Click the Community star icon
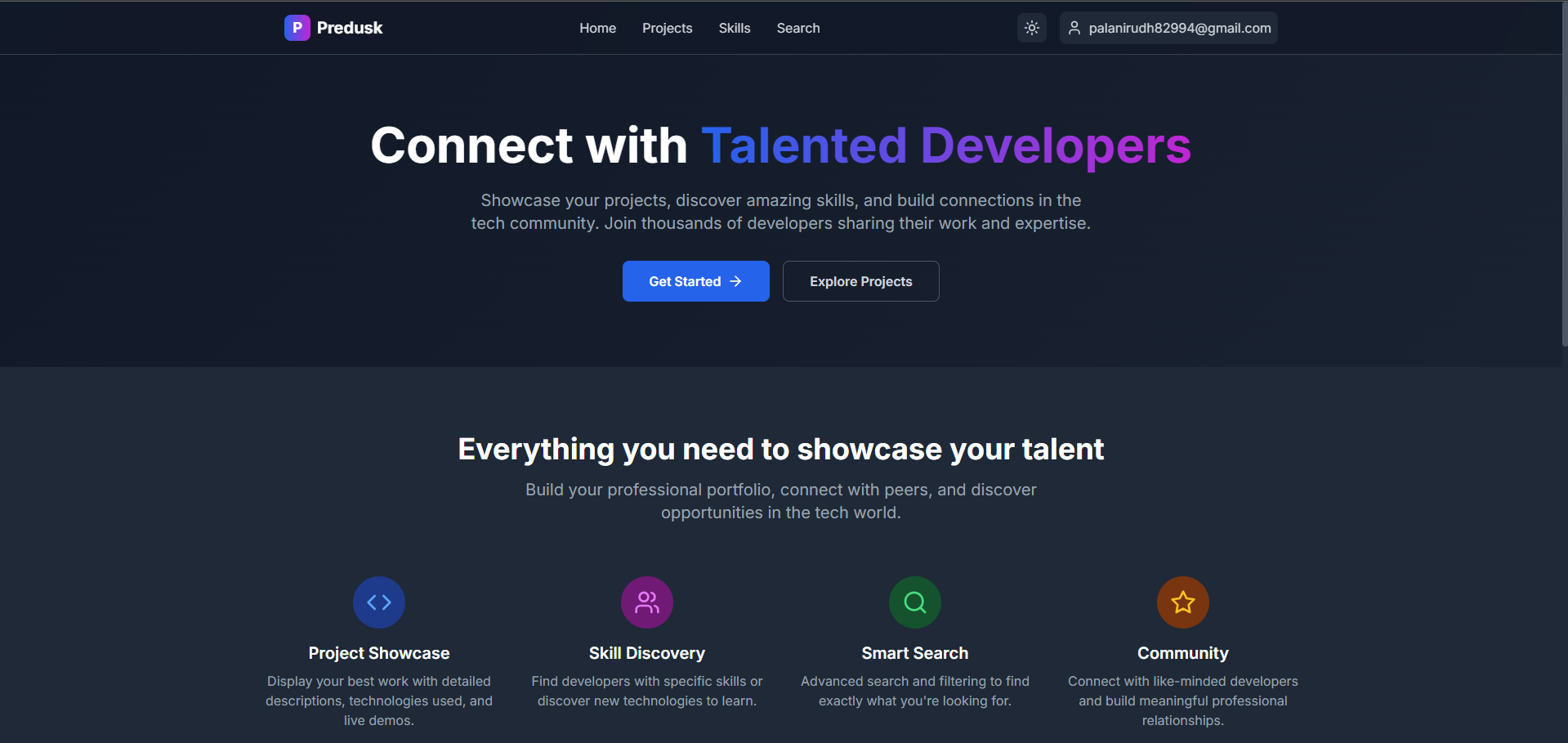Image resolution: width=1568 pixels, height=743 pixels. pos(1182,602)
